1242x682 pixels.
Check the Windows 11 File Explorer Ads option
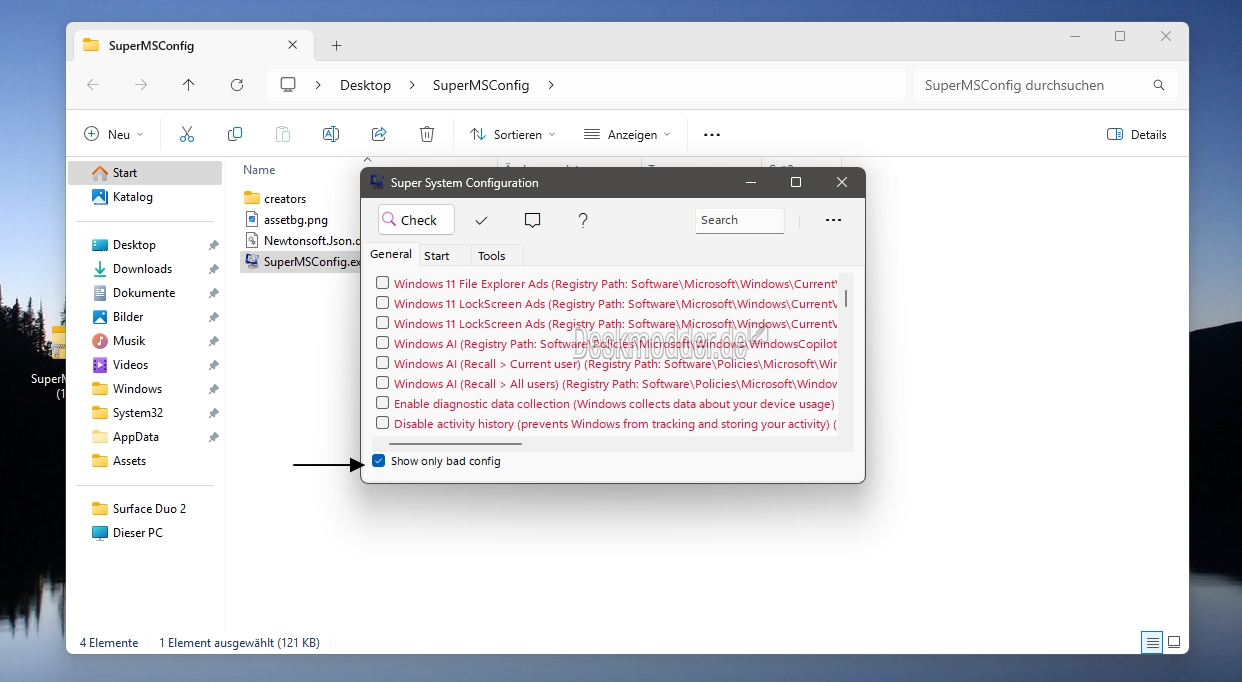(x=382, y=283)
